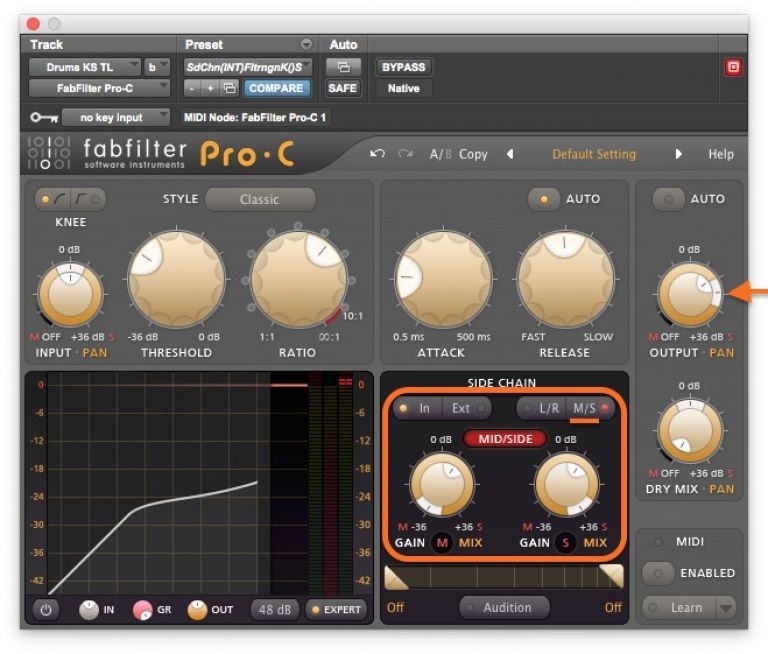The height and width of the screenshot is (654, 768).
Task: Click the M button between GAIN and MIX
Action: (x=442, y=543)
